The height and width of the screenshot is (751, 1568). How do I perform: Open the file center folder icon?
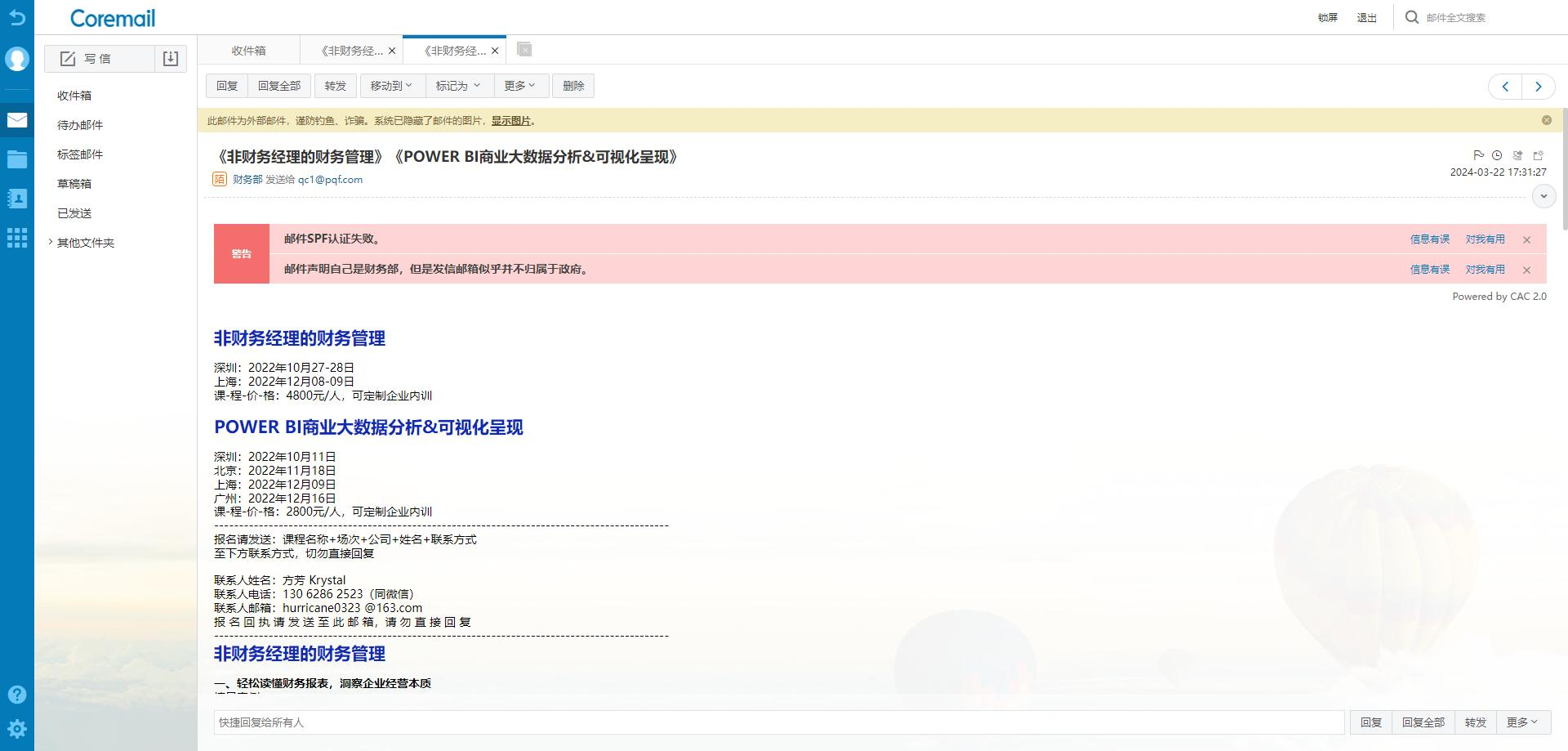[x=17, y=159]
